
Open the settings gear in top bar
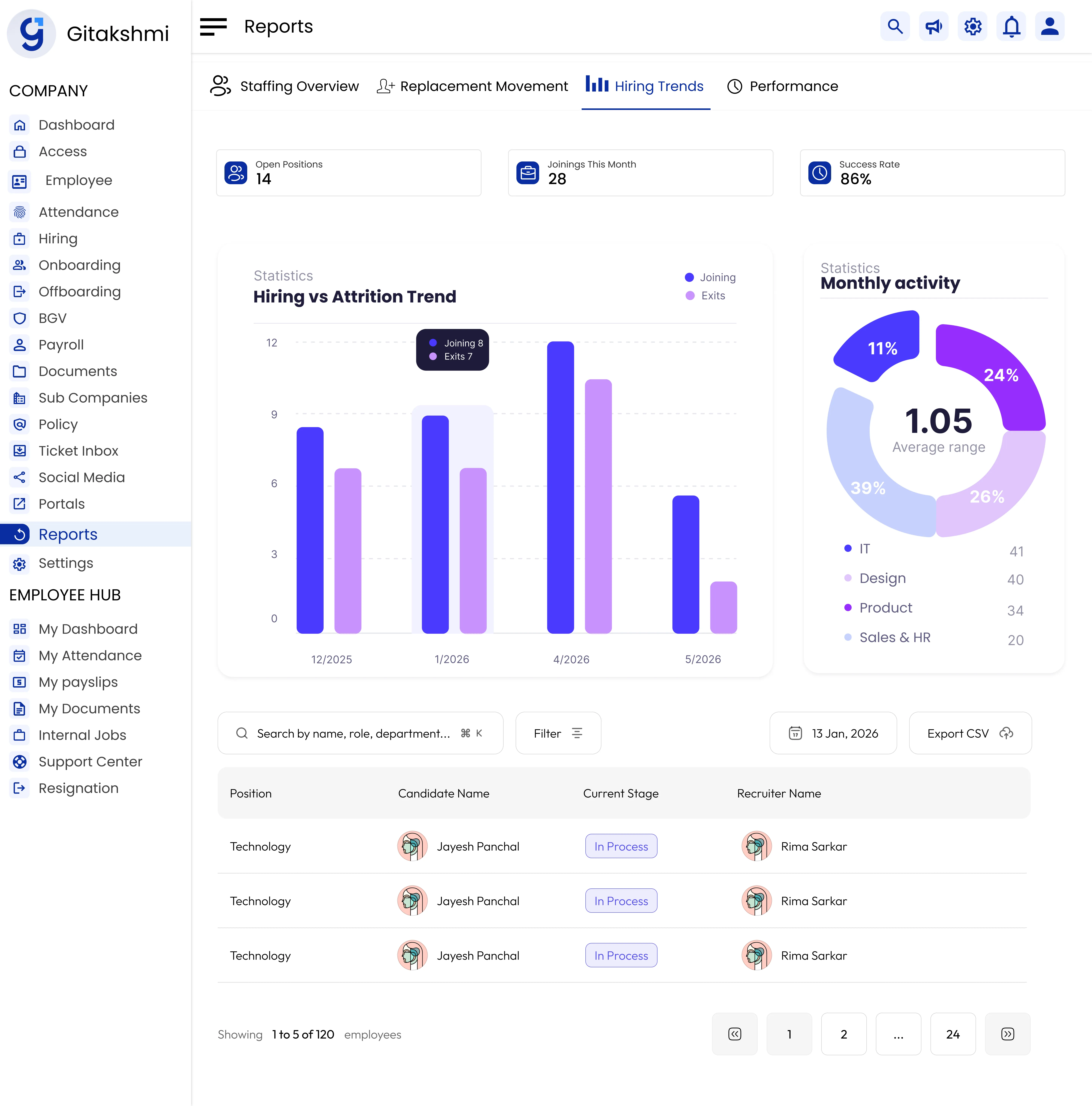973,26
